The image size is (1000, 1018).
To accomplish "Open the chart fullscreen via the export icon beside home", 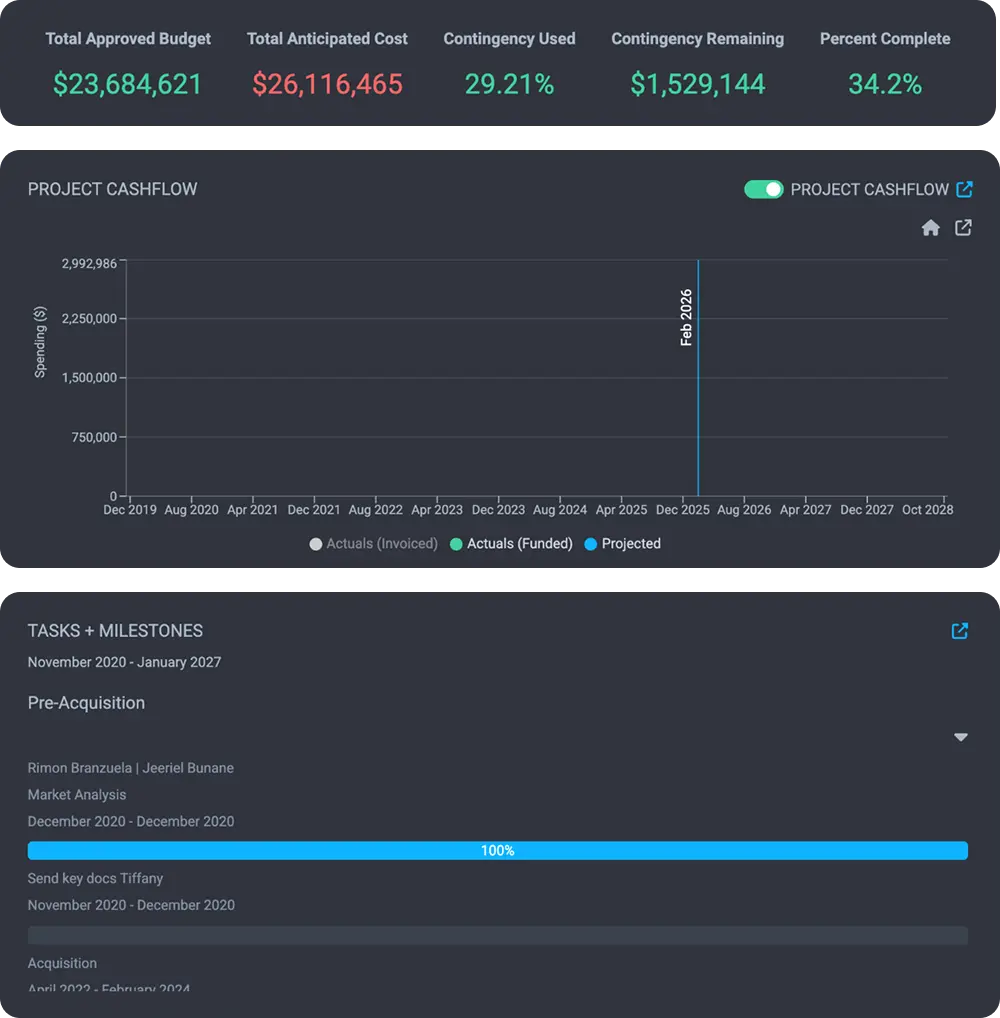I will (962, 228).
